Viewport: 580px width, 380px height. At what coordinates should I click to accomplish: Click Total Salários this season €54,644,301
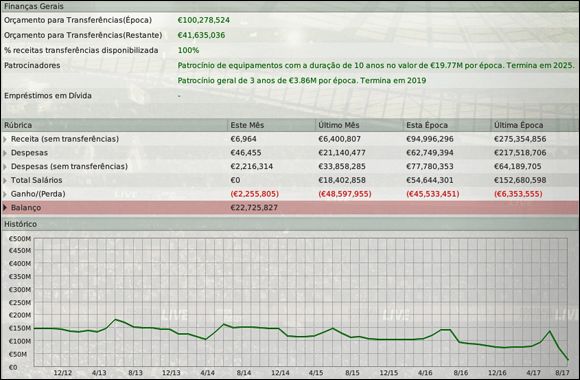click(430, 180)
